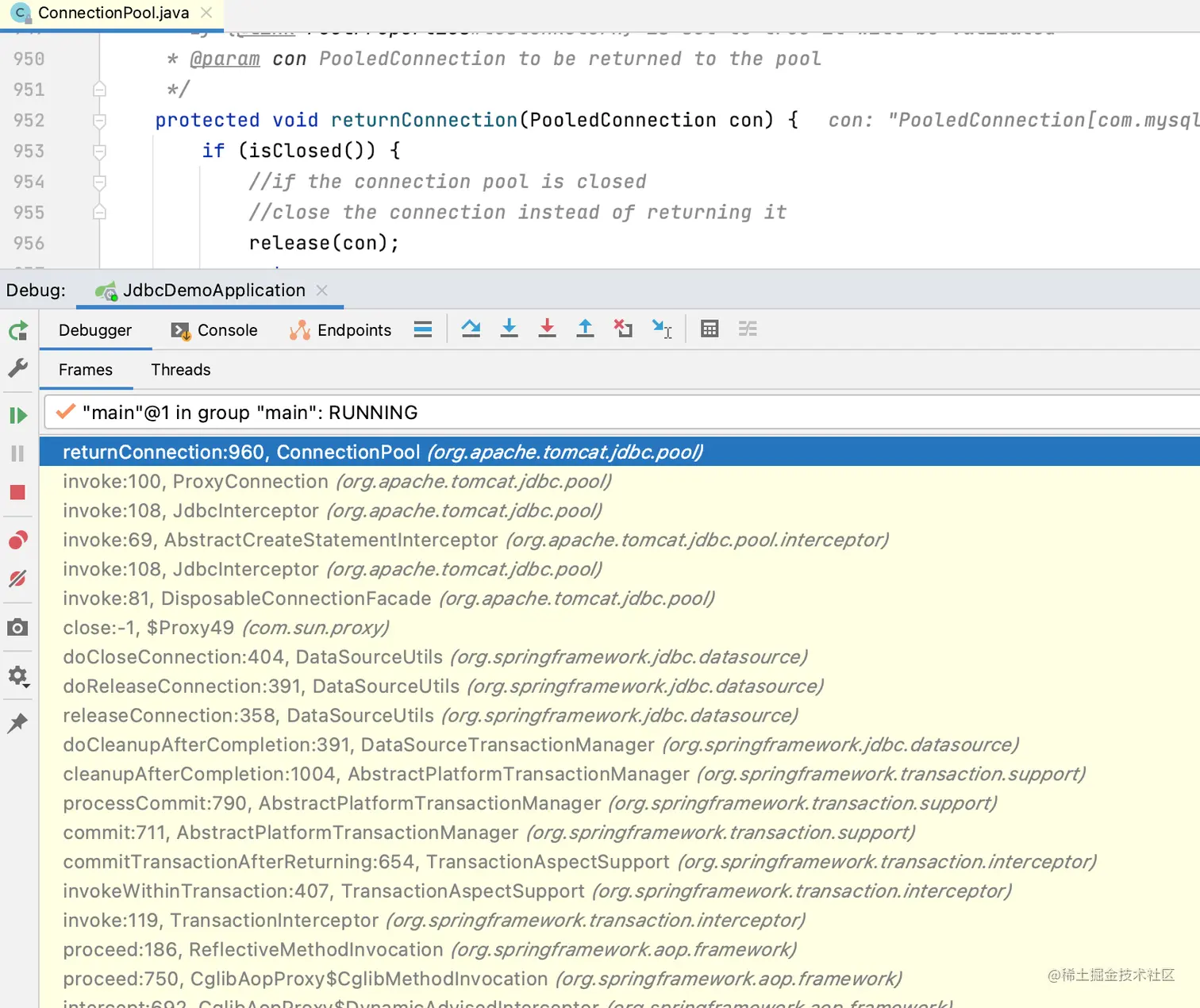Click the Rerun JdbcDemoApplication icon

[x=18, y=330]
